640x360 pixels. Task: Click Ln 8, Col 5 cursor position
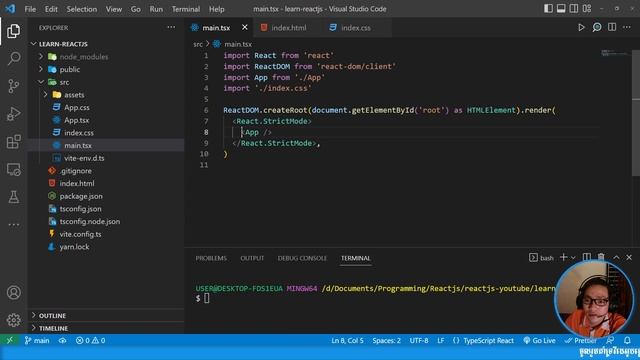[x=347, y=340]
